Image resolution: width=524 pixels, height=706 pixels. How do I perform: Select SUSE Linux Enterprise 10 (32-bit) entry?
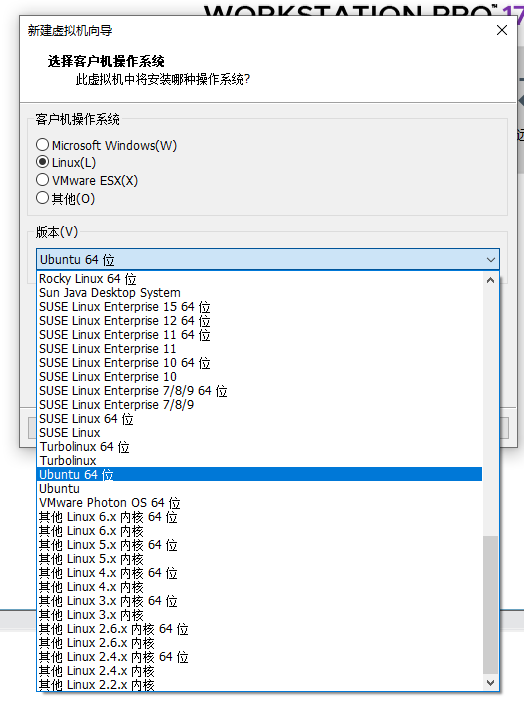(260, 376)
